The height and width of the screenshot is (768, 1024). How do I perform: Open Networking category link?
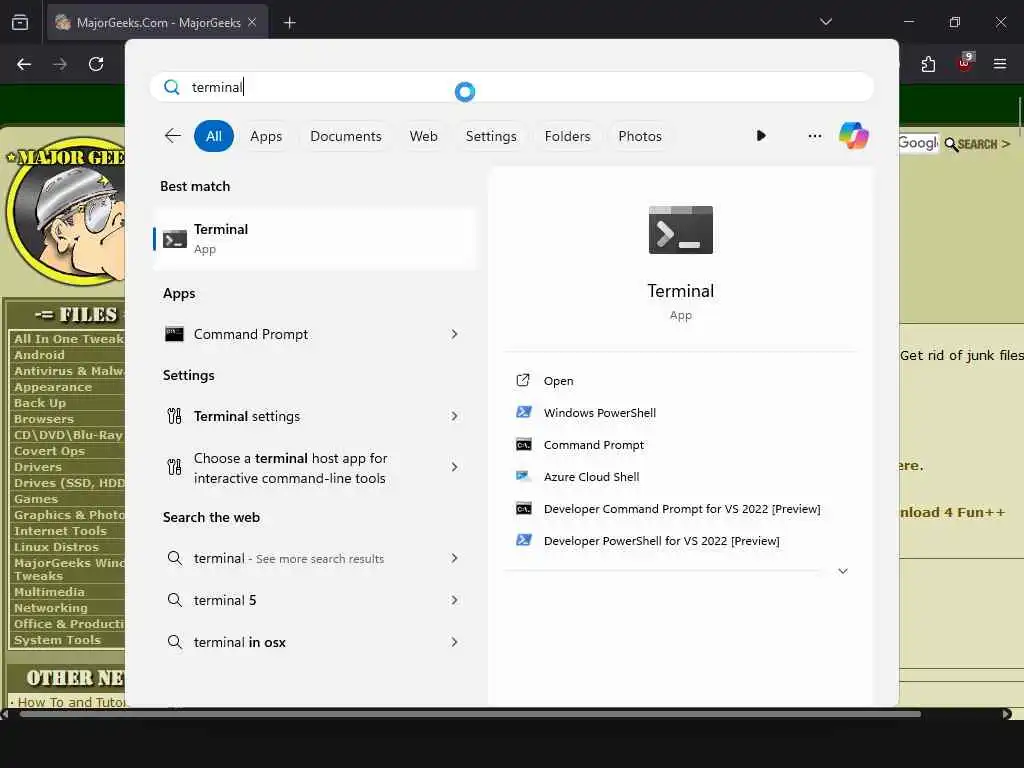tap(50, 608)
